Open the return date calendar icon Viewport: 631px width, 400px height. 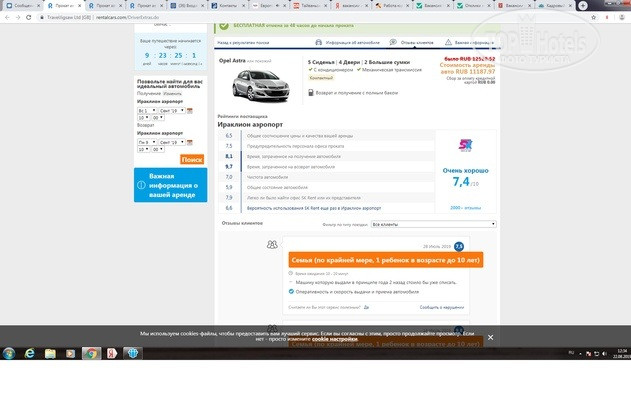click(188, 143)
